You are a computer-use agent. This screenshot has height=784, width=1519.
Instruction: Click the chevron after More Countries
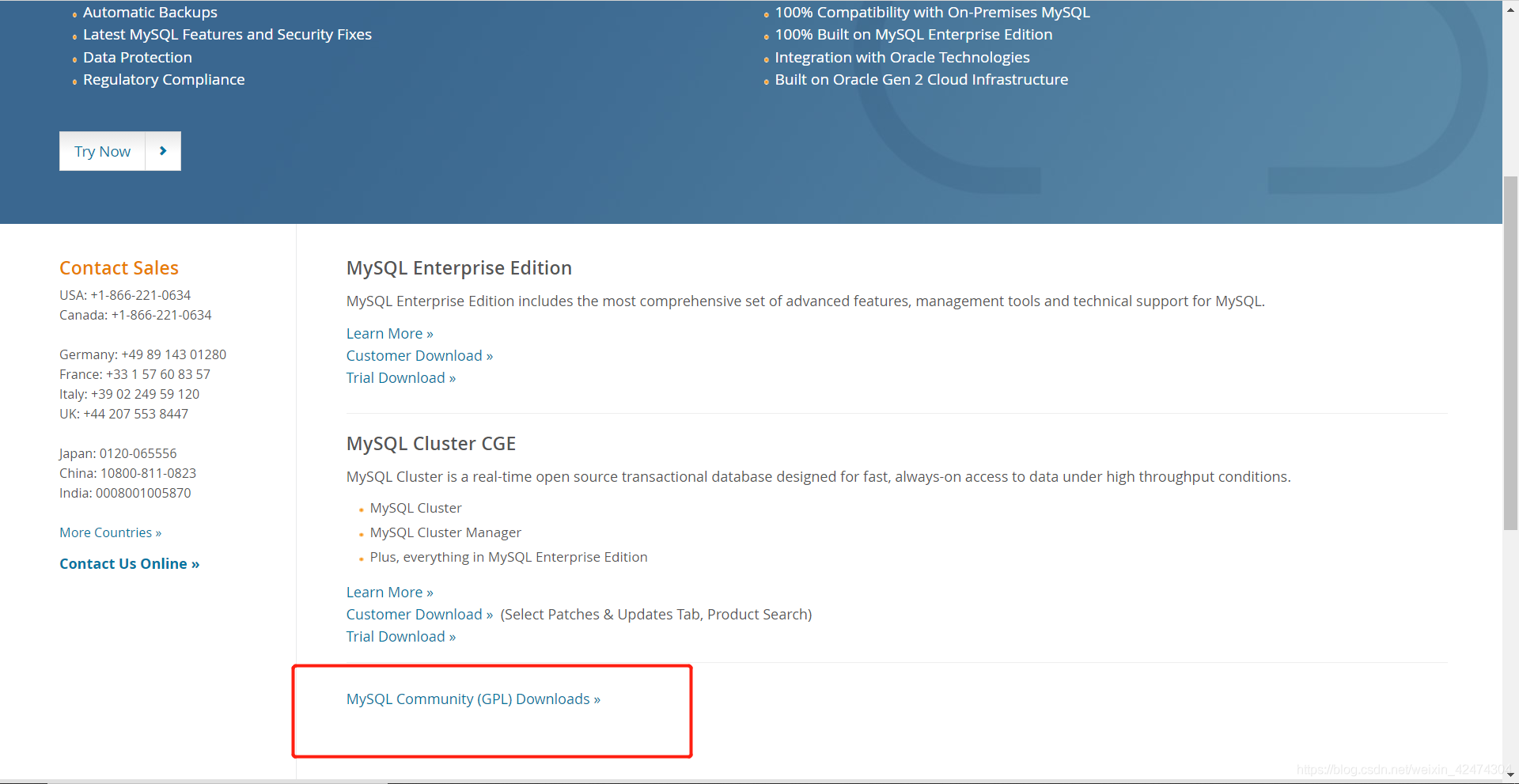click(x=157, y=532)
